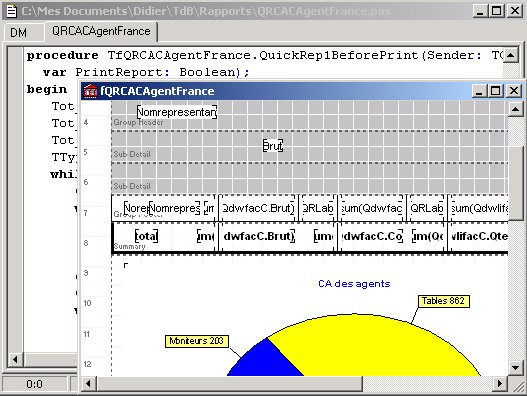Click the Tables 862 chart label
Screen dimensions: 527x396
click(444, 301)
